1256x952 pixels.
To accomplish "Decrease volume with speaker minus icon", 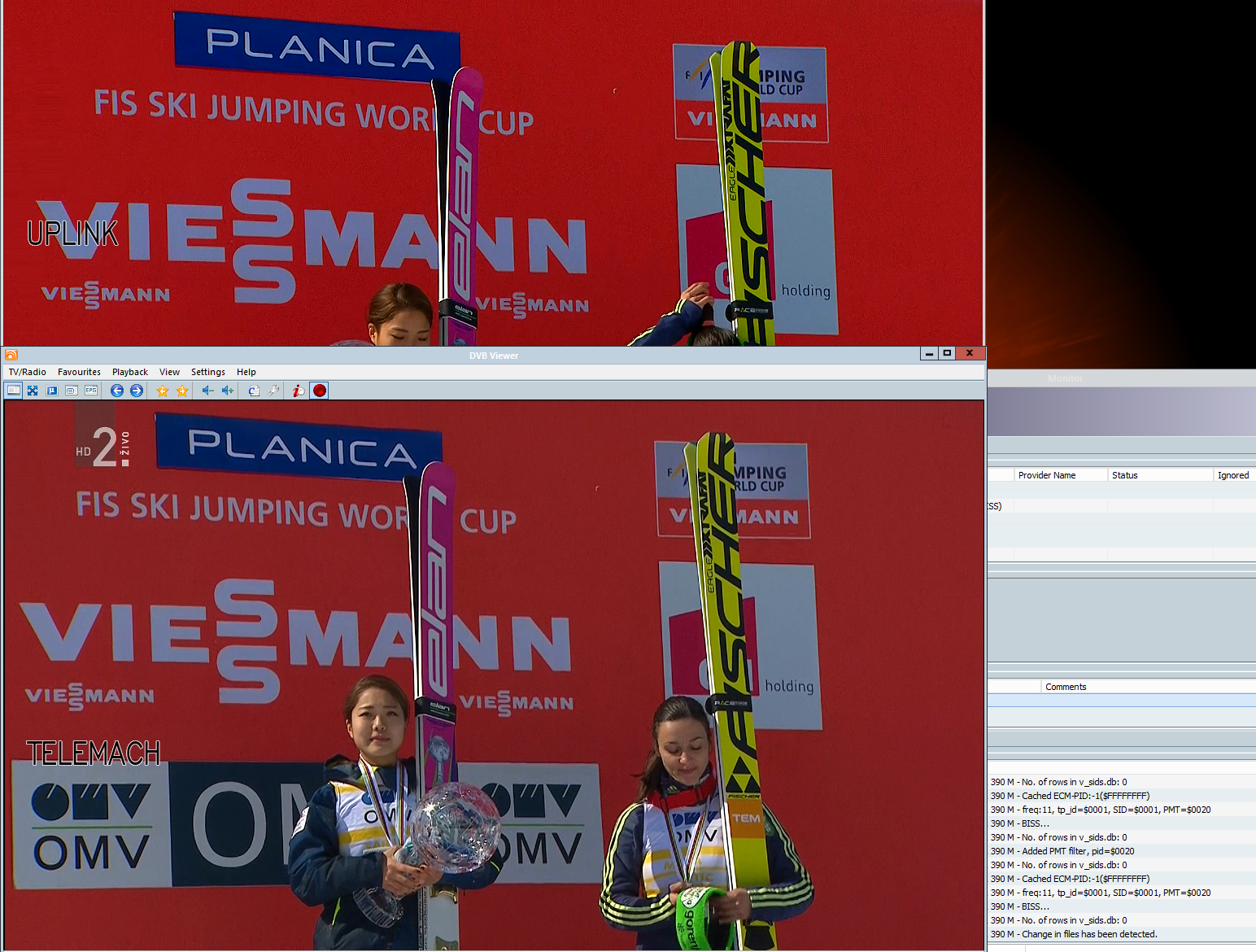I will [x=208, y=391].
